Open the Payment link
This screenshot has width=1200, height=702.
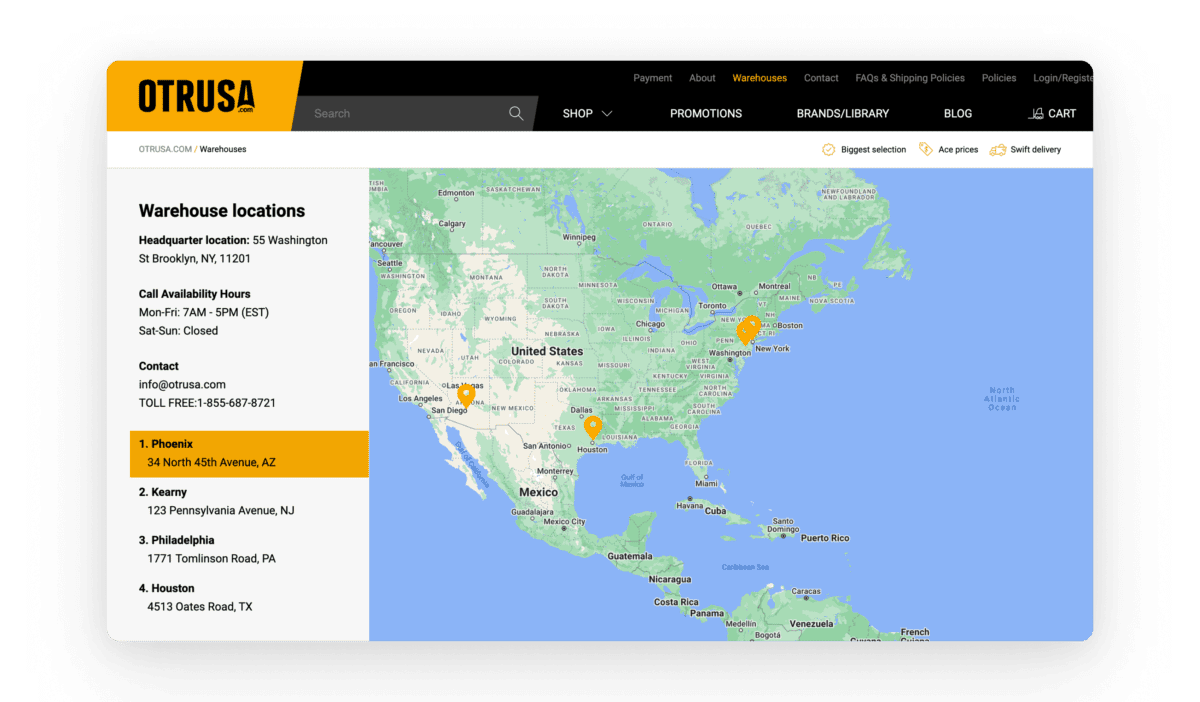point(652,78)
